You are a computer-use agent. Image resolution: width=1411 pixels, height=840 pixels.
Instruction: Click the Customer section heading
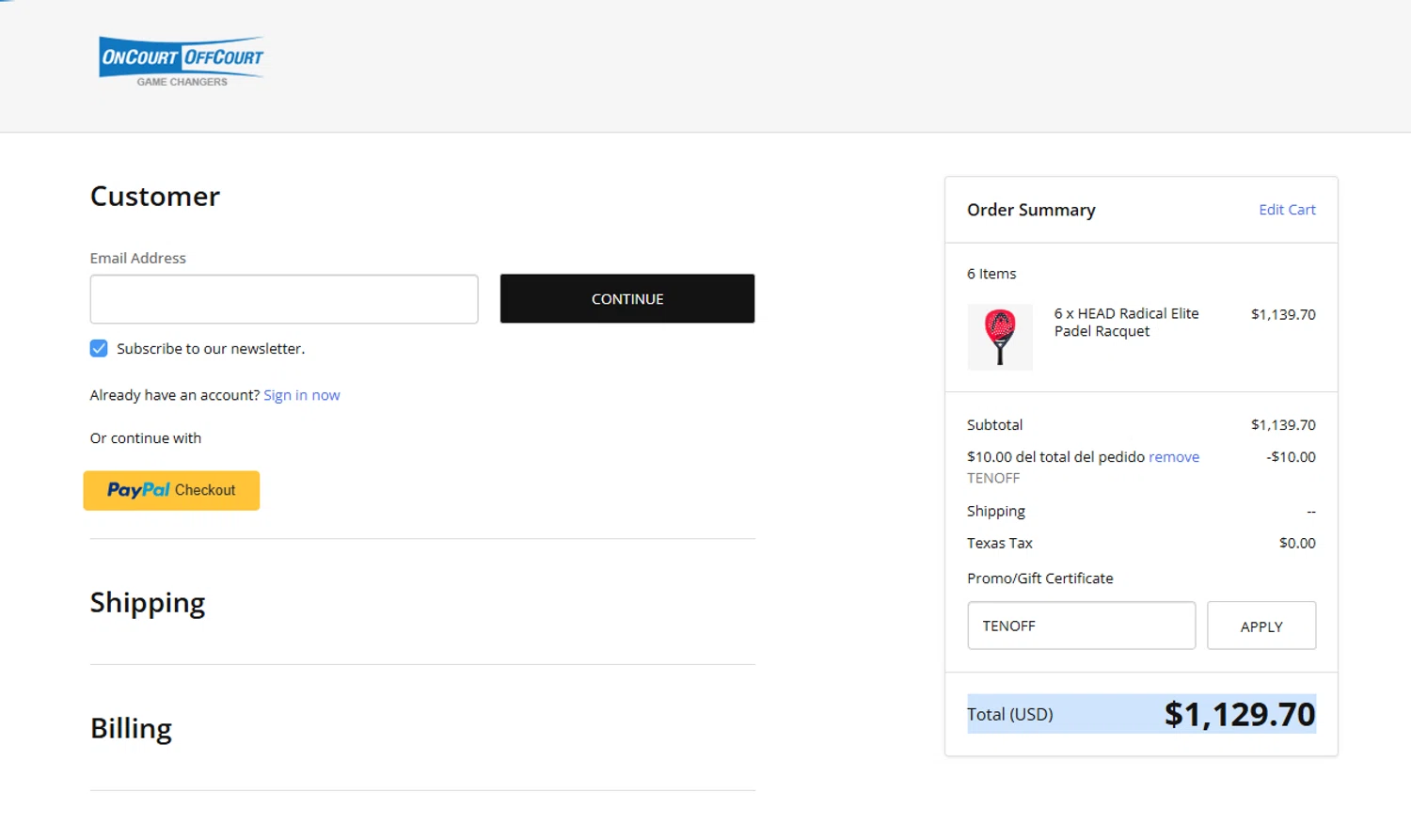155,196
